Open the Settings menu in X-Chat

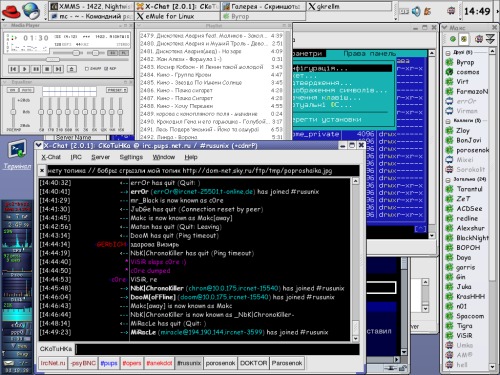click(x=131, y=157)
